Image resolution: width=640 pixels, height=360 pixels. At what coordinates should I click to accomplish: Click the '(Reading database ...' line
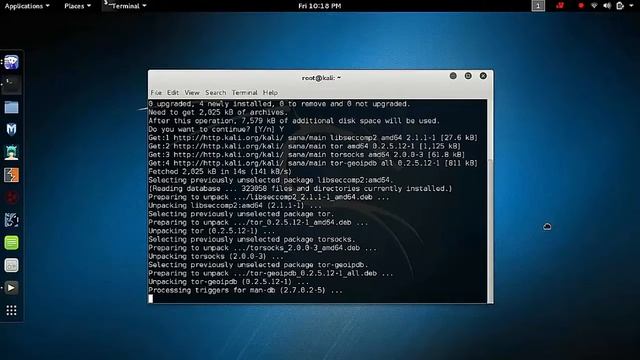click(300, 189)
